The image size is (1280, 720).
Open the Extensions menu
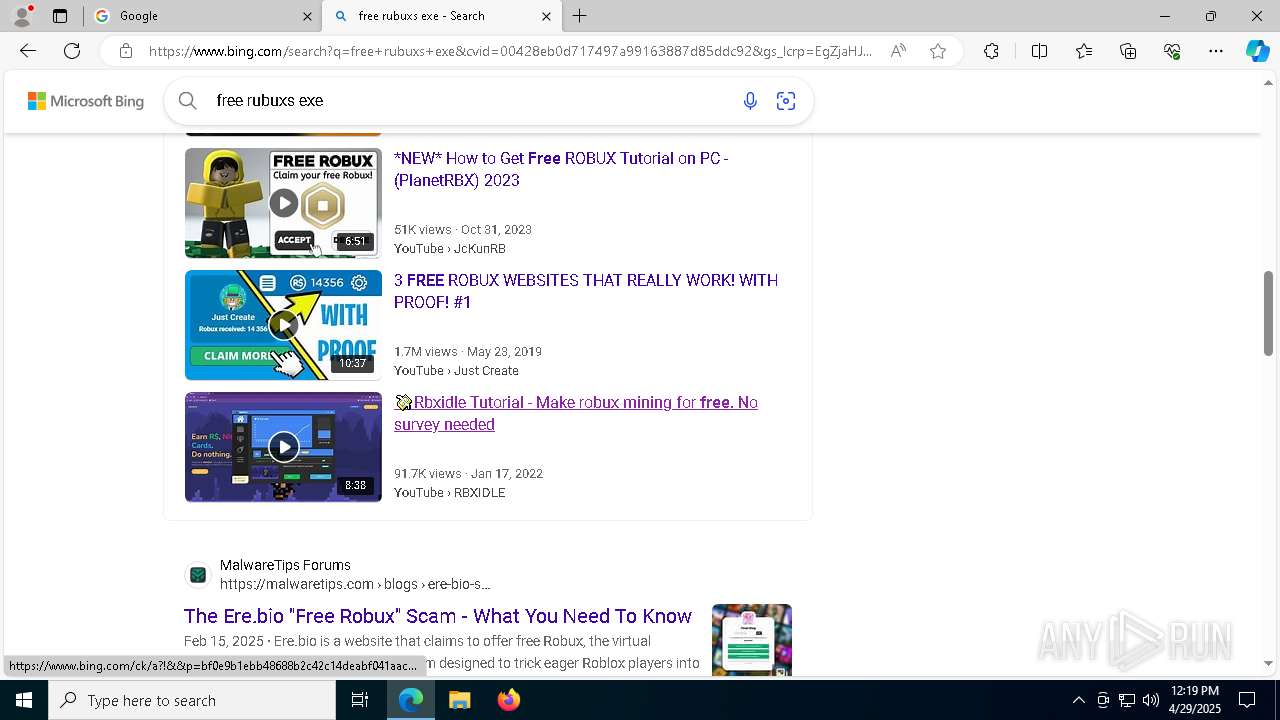991,51
